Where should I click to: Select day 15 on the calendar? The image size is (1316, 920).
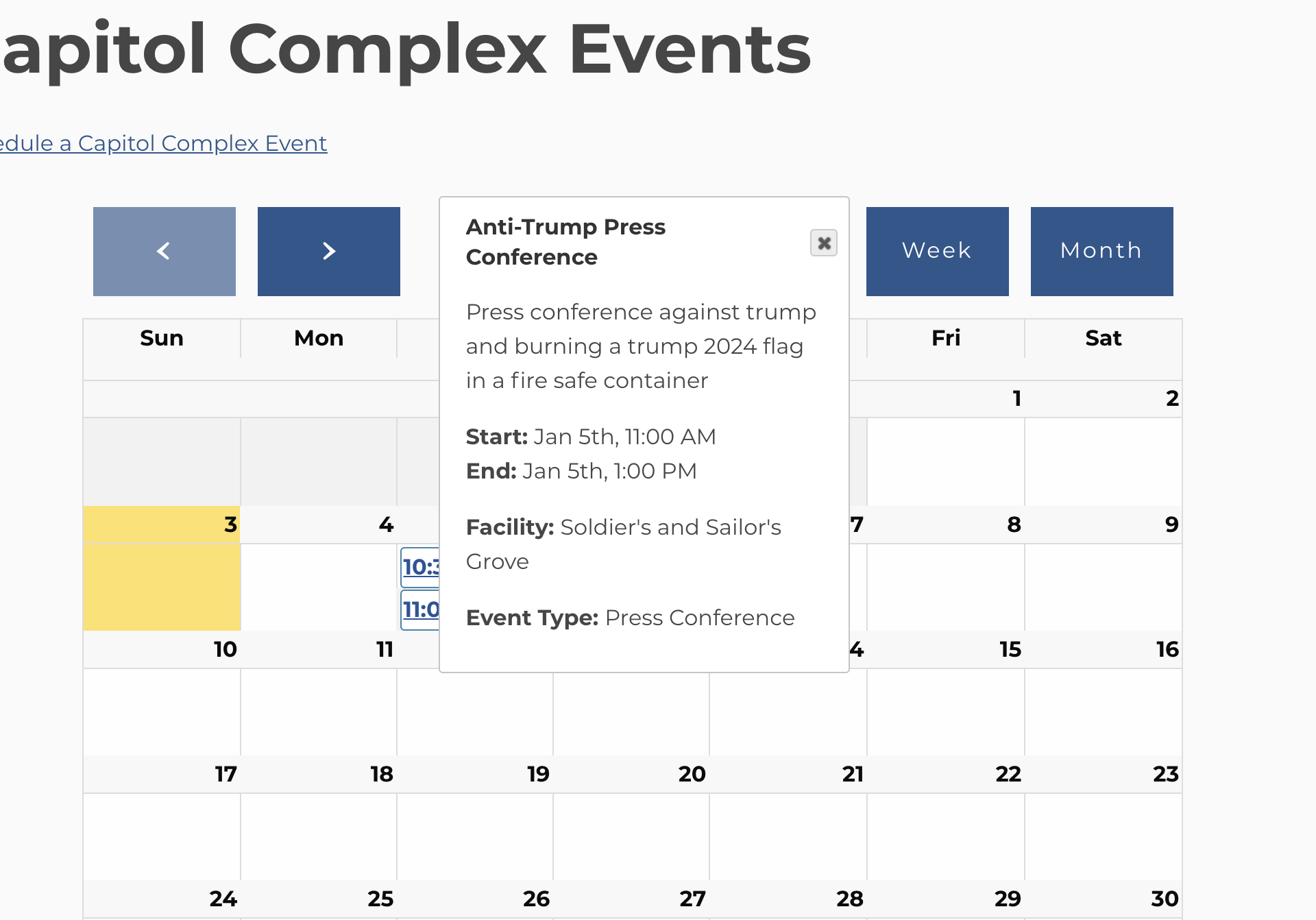[x=1010, y=649]
